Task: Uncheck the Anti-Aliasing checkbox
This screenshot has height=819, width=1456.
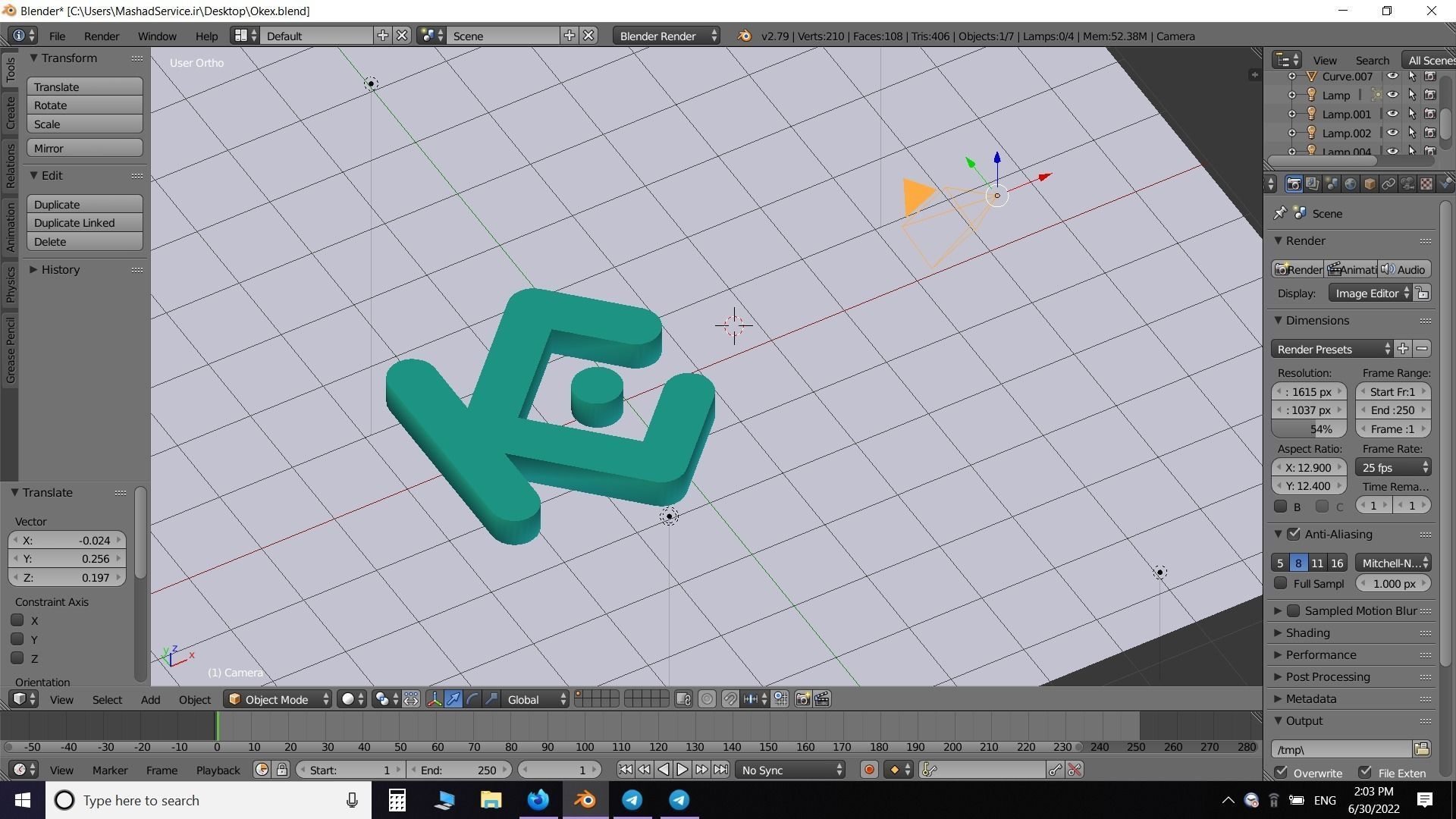Action: [x=1294, y=534]
